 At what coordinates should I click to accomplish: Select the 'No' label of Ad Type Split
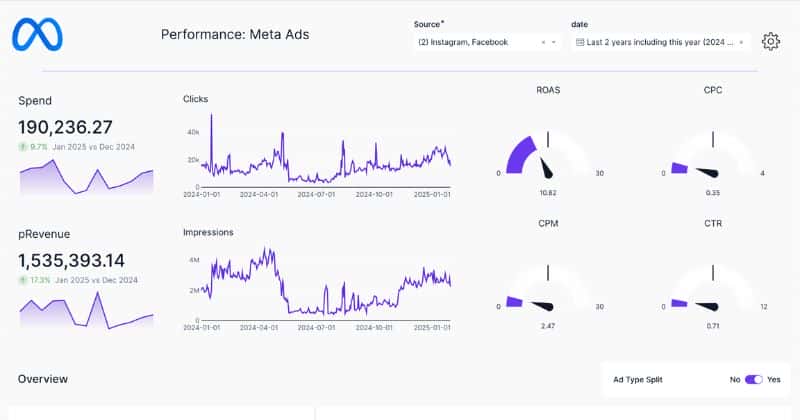[735, 380]
